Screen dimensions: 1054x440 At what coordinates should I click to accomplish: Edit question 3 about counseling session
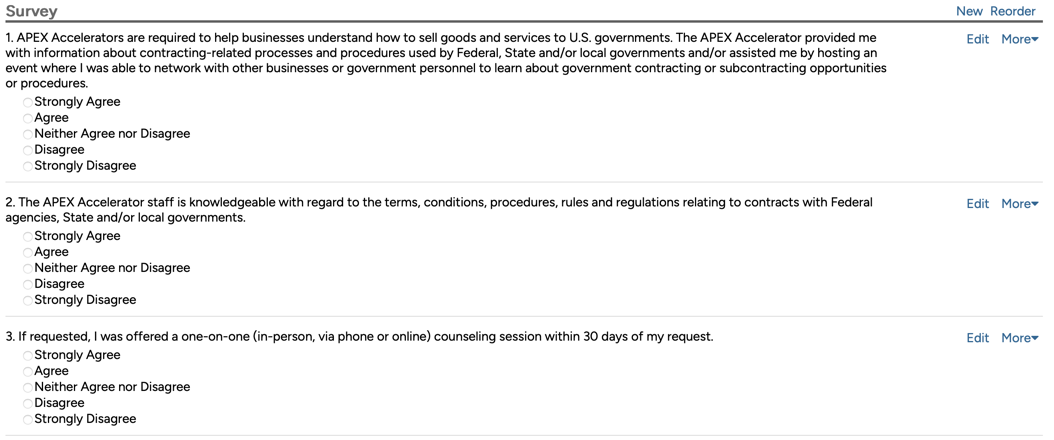[977, 338]
